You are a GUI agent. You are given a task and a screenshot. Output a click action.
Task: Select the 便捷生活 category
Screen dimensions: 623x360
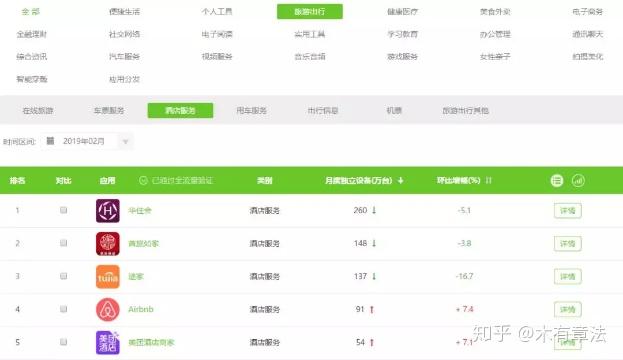[124, 12]
